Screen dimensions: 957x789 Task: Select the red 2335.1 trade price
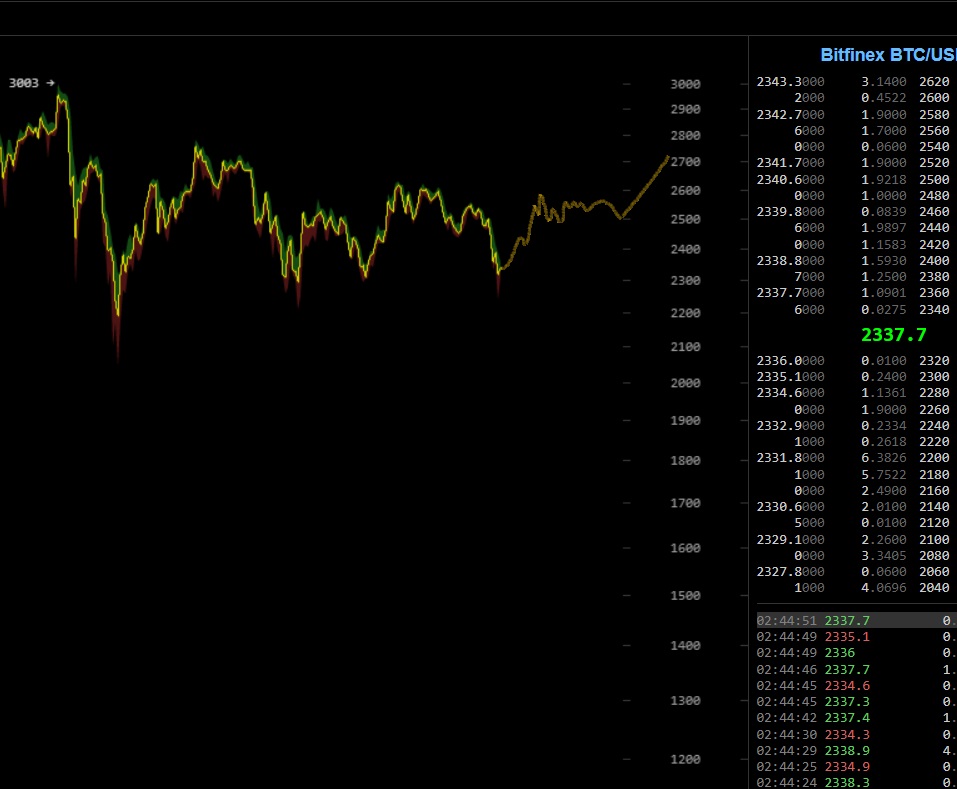[847, 637]
